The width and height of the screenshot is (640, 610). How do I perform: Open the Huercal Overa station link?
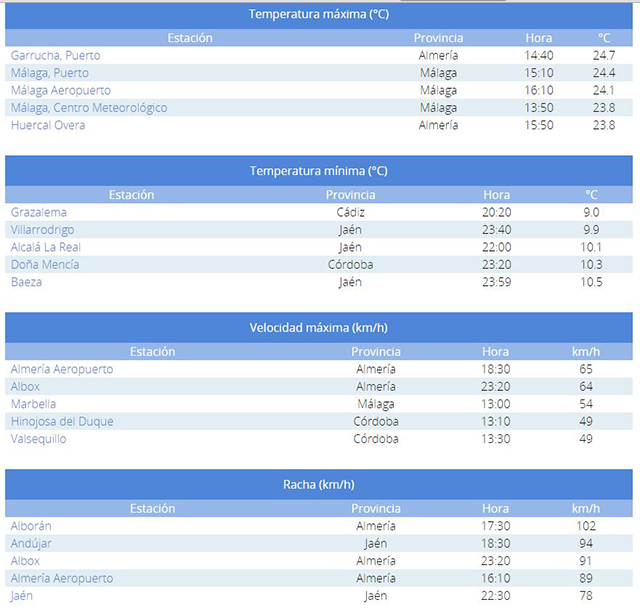click(48, 125)
